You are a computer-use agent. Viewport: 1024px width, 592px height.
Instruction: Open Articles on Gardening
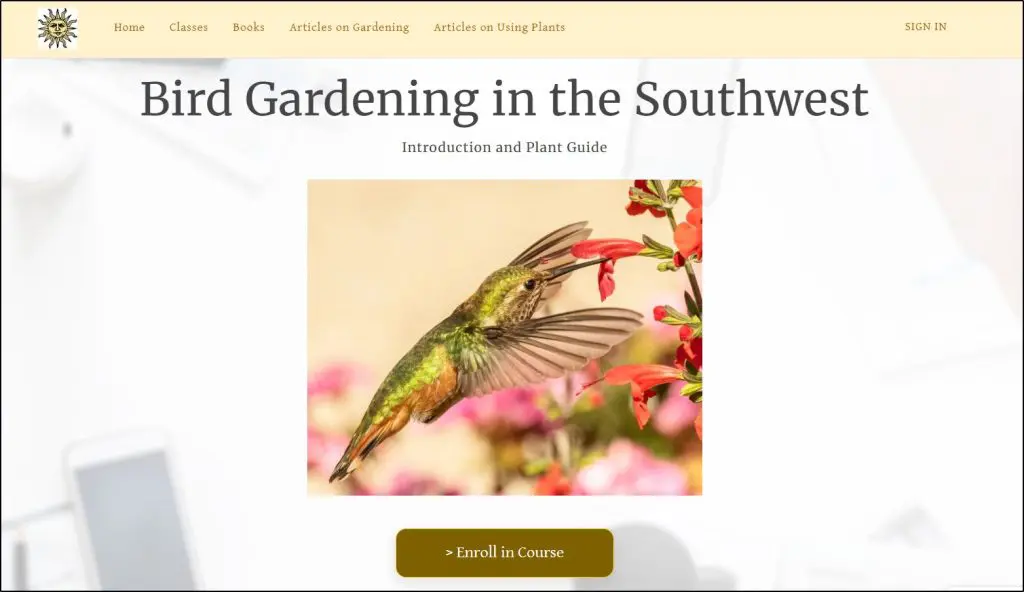click(x=349, y=27)
